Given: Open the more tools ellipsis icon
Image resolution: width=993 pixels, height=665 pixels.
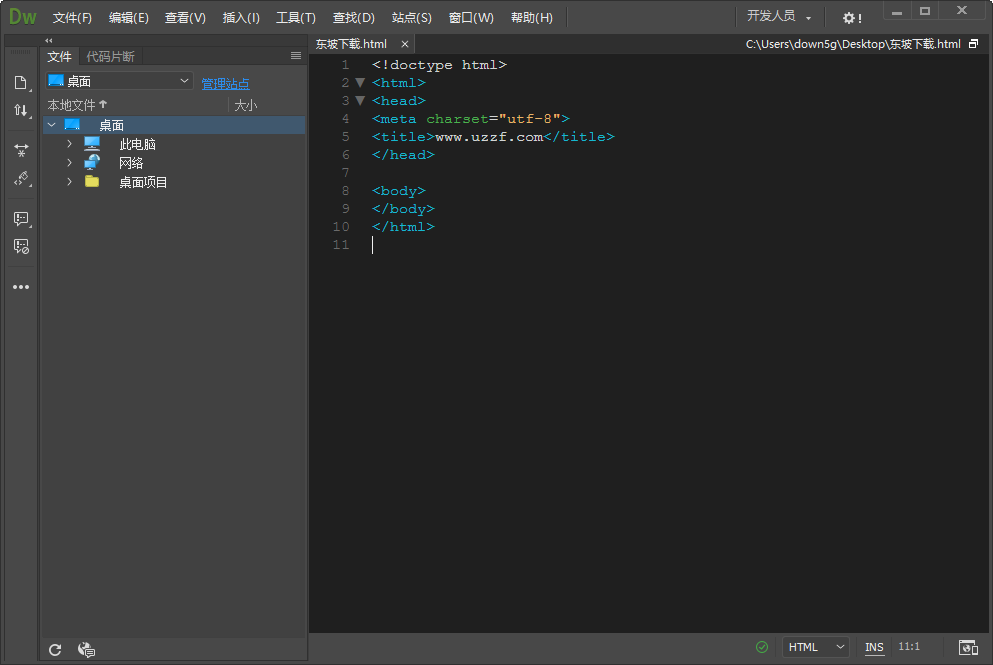Looking at the screenshot, I should (21, 287).
